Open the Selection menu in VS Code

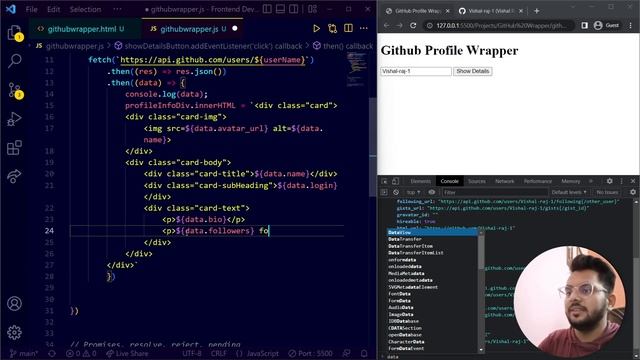(x=85, y=9)
